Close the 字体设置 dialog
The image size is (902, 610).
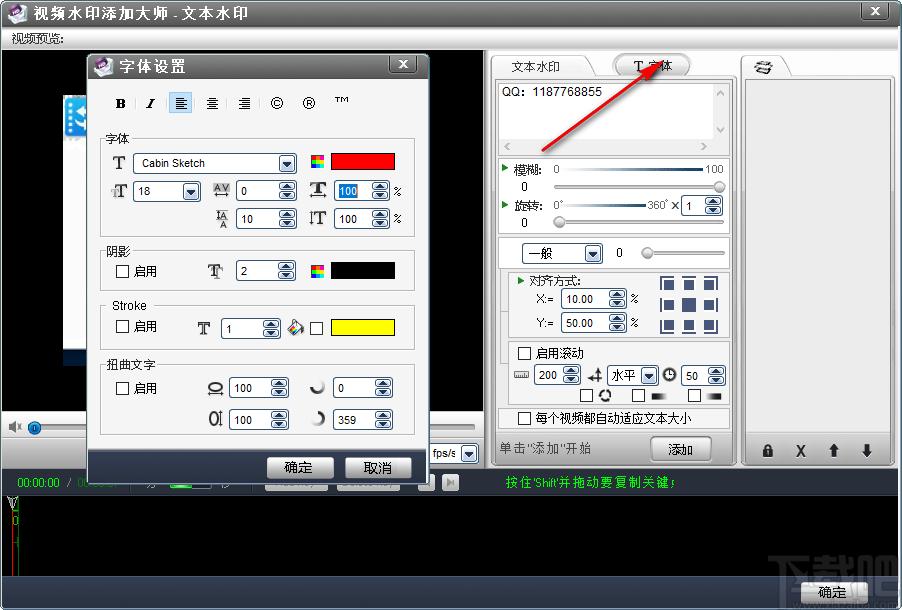click(x=403, y=64)
